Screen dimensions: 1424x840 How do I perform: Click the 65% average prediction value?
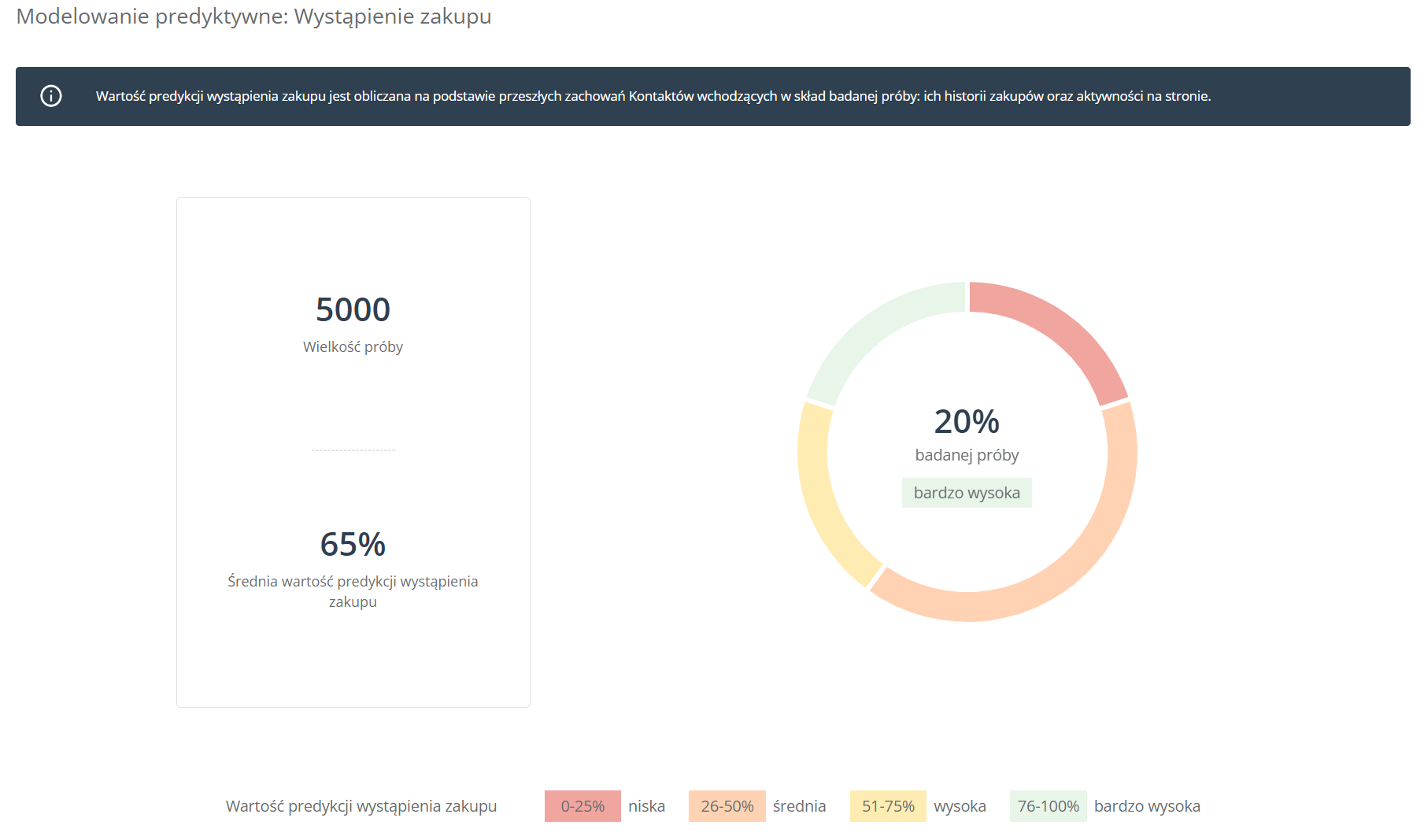point(353,544)
